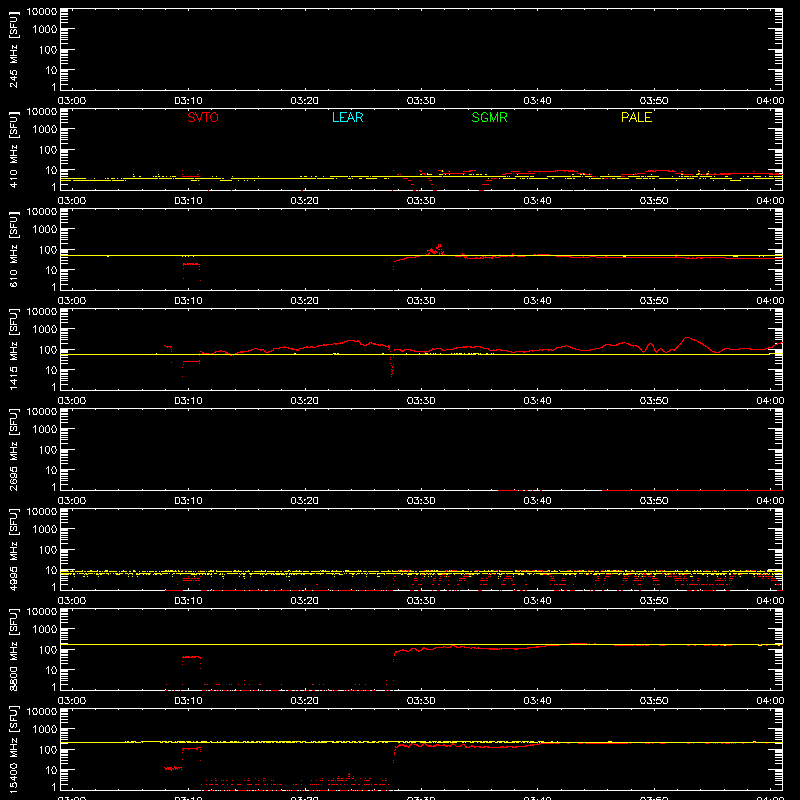
Task: Click 03:50 tick label under 610 MHz panel
Action: point(654,301)
